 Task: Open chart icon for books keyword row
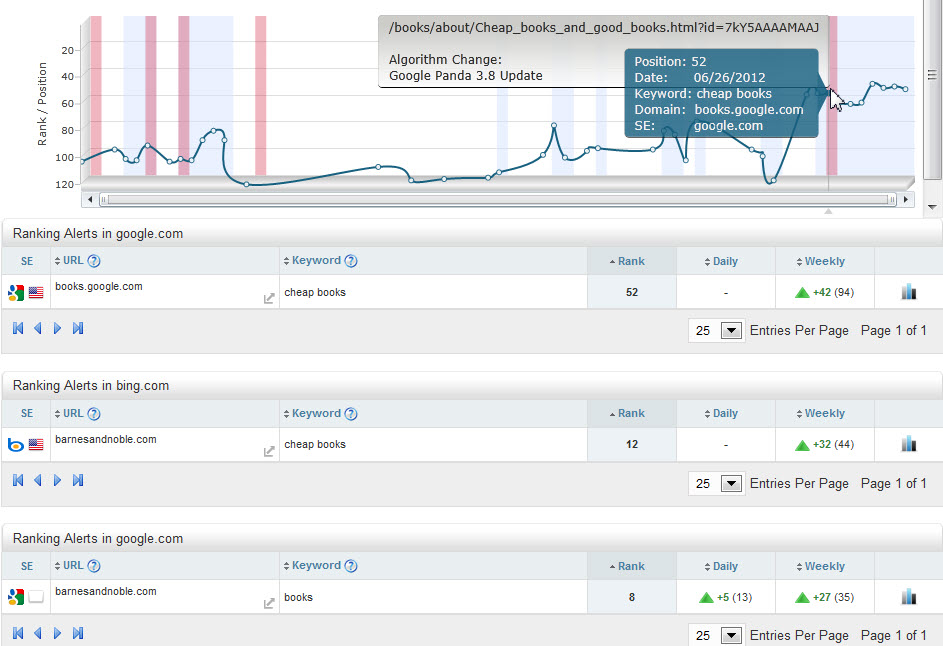point(908,596)
